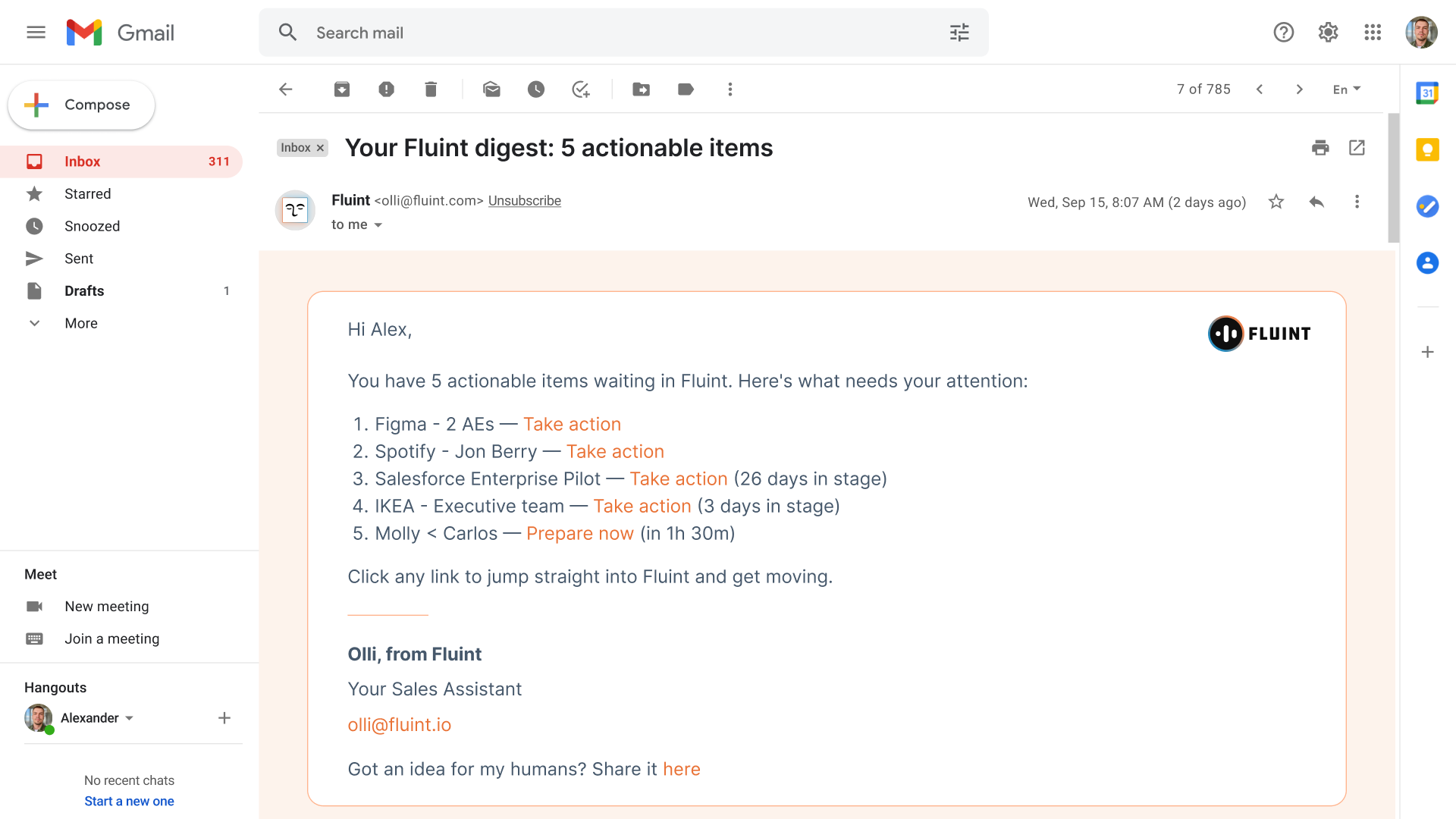This screenshot has height=819, width=1456.
Task: Apply a label to email
Action: click(x=686, y=89)
